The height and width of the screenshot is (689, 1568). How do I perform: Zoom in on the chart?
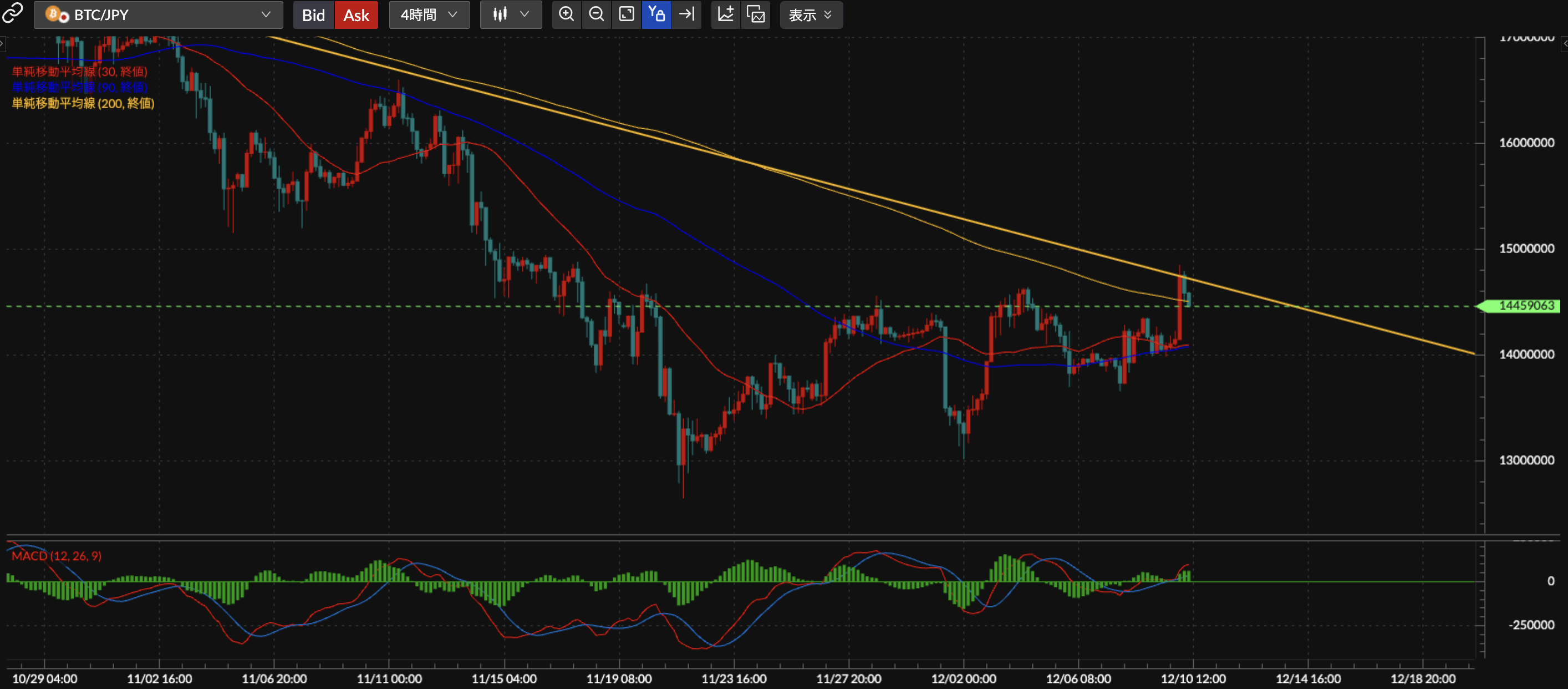click(x=566, y=14)
